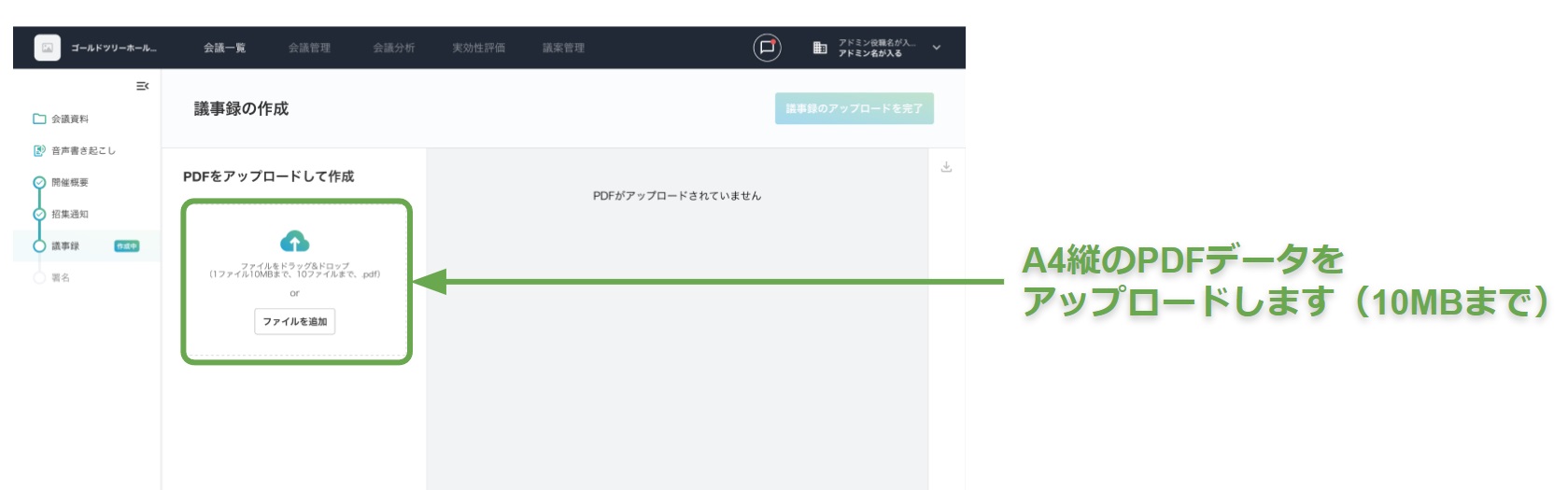The height and width of the screenshot is (490, 1568).
Task: Expand the admin account dropdown chevron
Action: 937,48
